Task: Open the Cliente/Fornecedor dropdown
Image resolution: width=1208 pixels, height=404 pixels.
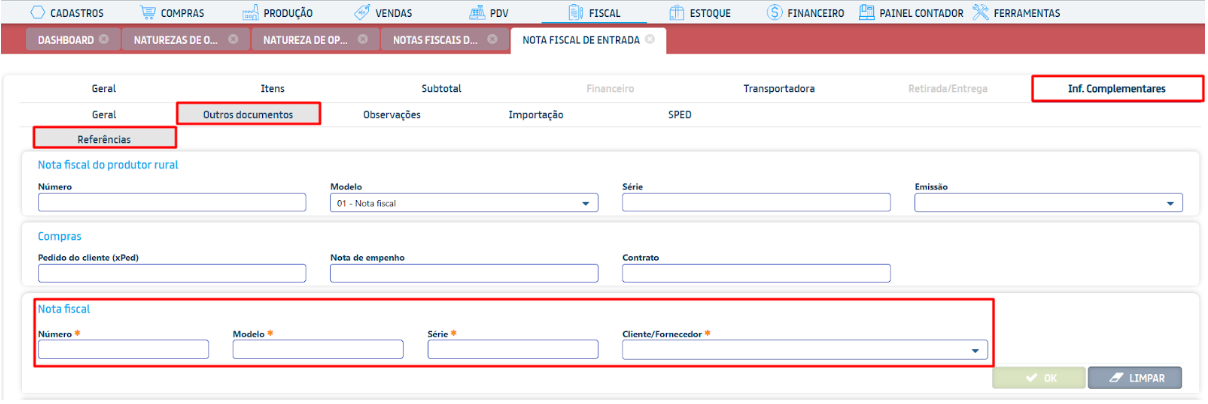Action: tap(975, 351)
